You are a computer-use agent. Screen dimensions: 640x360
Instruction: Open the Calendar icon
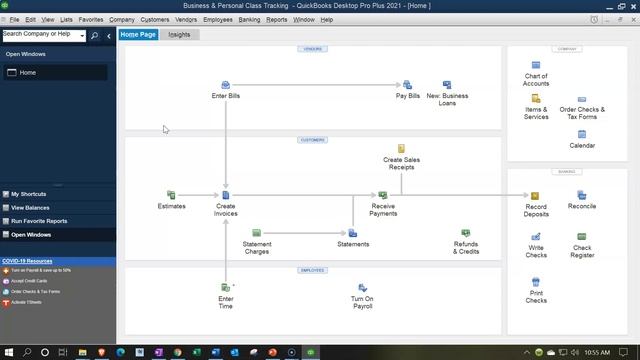click(x=582, y=134)
